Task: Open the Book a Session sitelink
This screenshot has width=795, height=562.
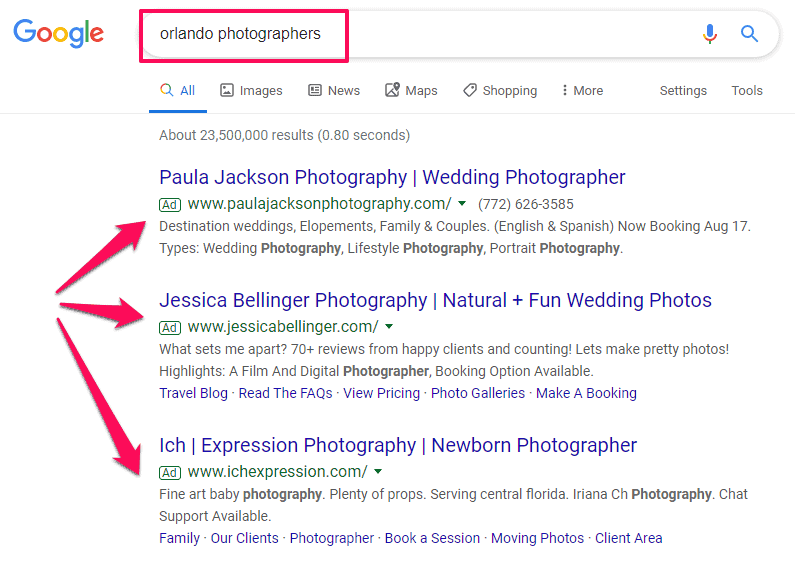Action: [x=432, y=538]
